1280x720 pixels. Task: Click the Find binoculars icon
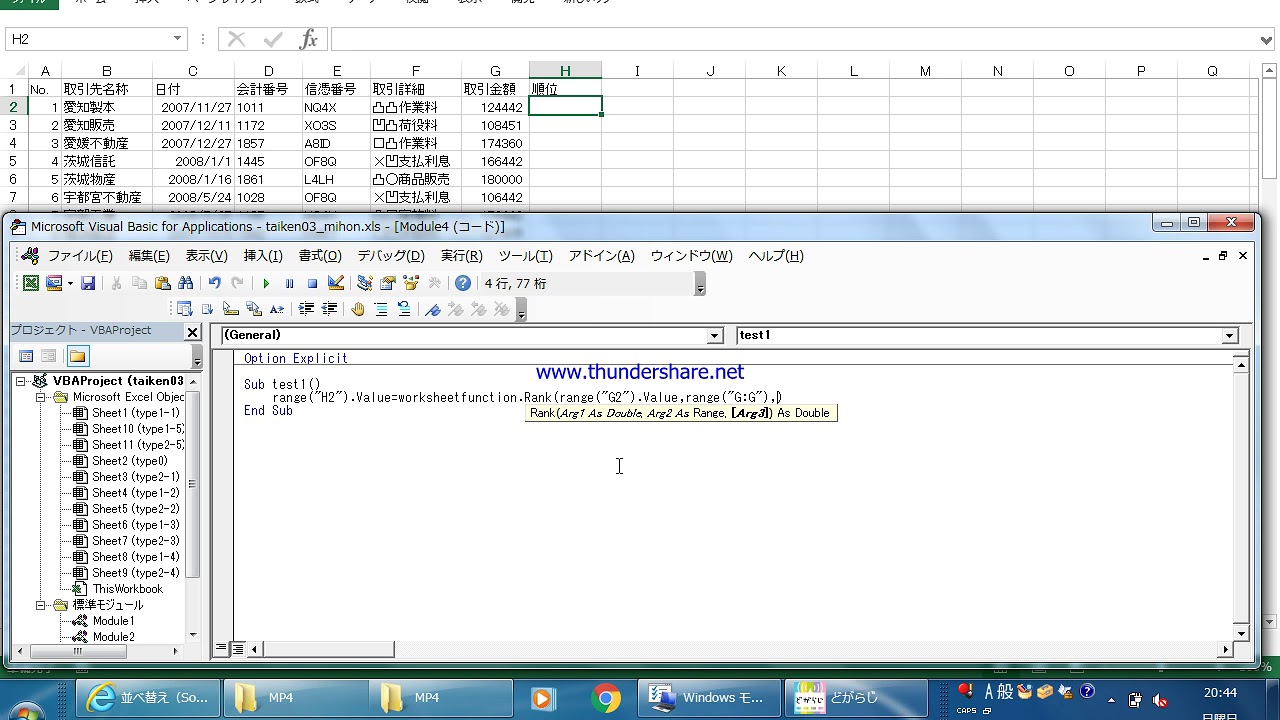(x=185, y=284)
